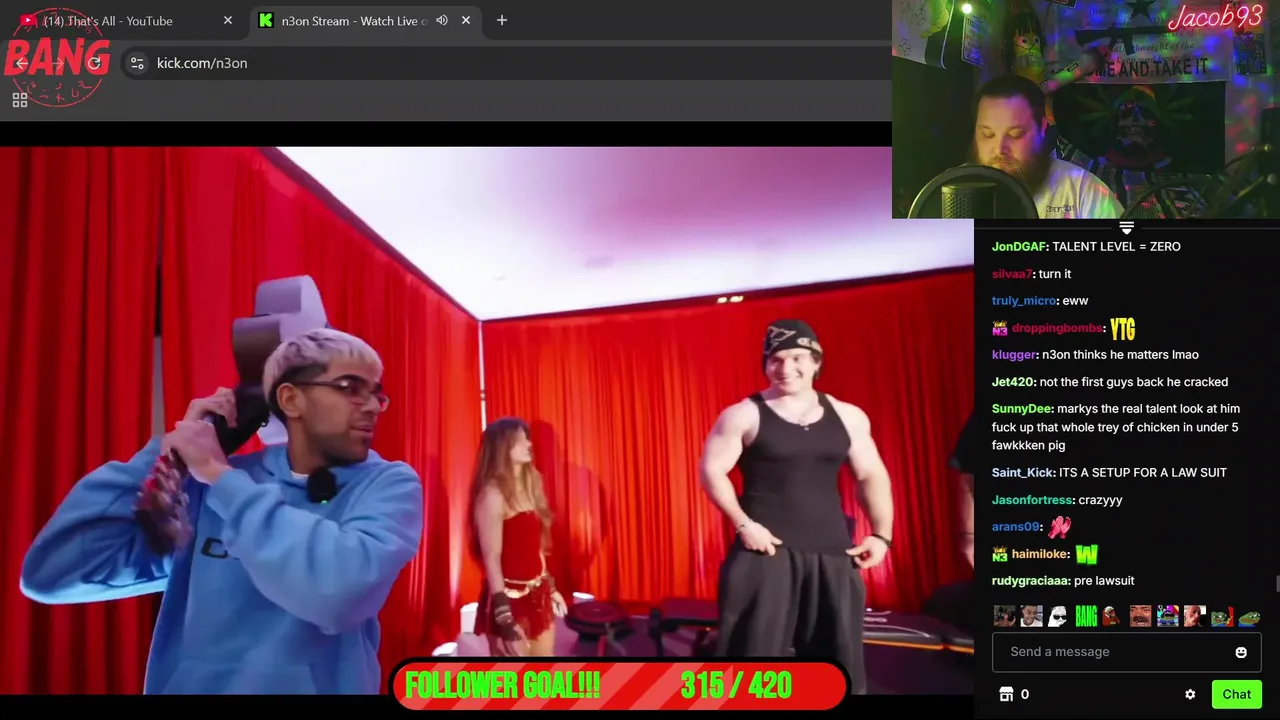Click the ITS A SETUP FOR A LAW SUIT message

[1143, 472]
